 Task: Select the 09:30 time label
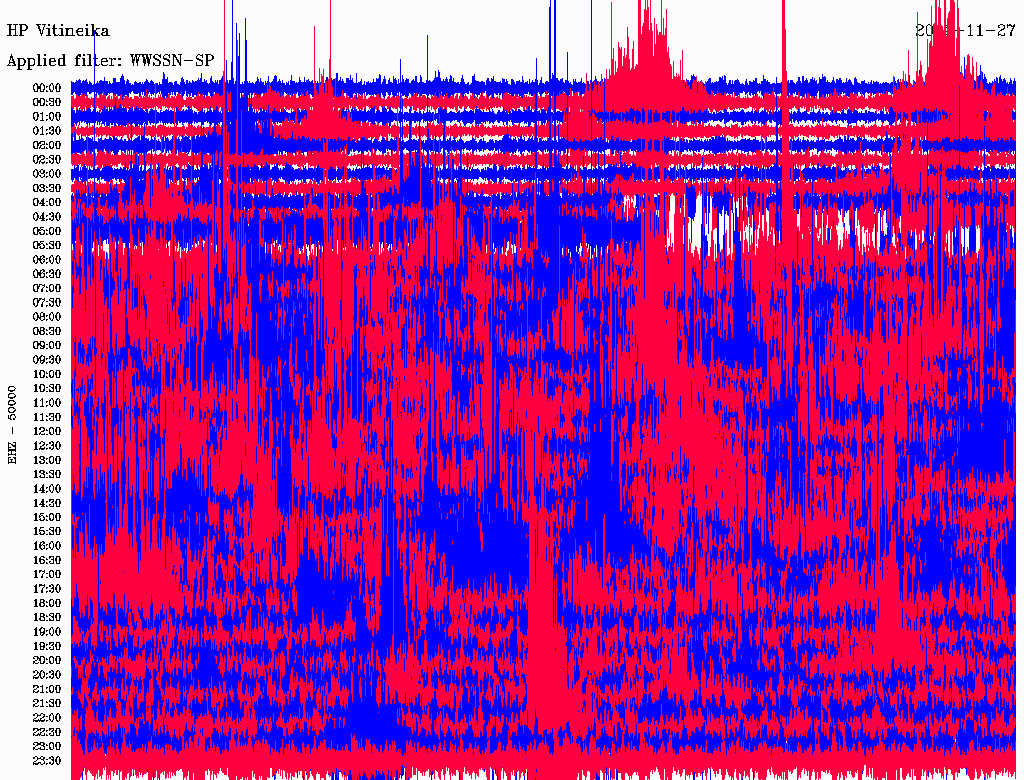tap(47, 360)
